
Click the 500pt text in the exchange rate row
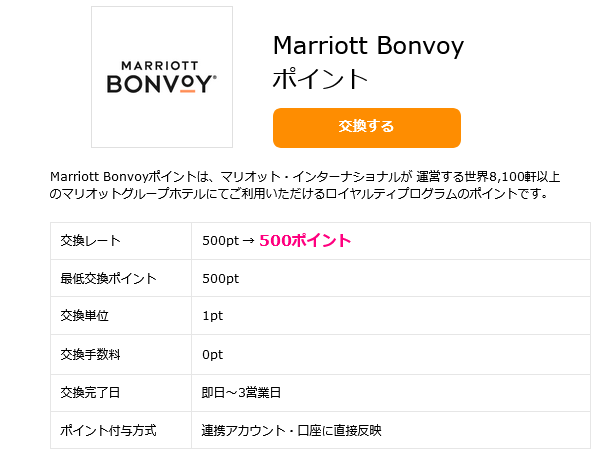(x=221, y=241)
